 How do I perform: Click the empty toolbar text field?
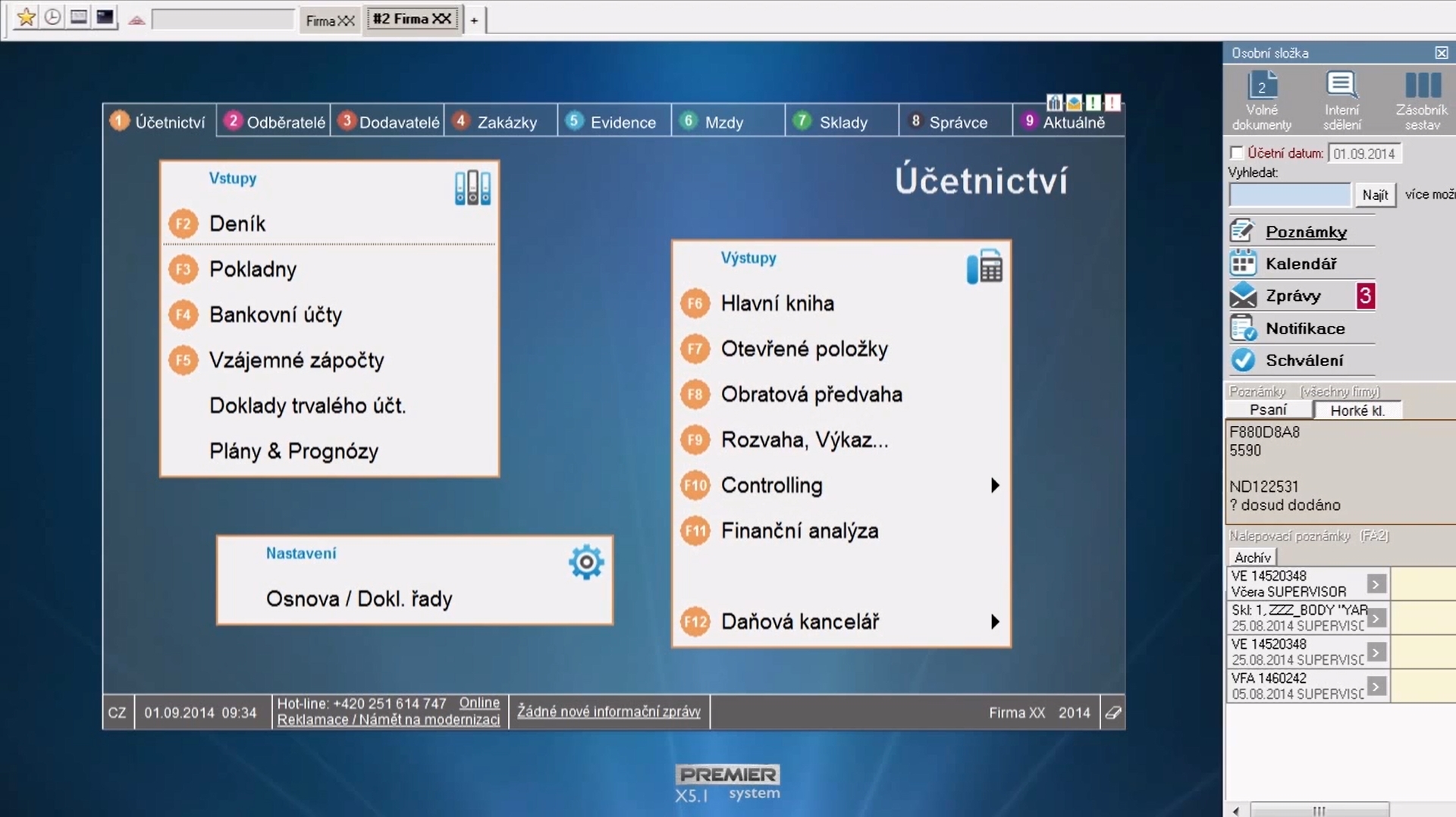point(223,20)
